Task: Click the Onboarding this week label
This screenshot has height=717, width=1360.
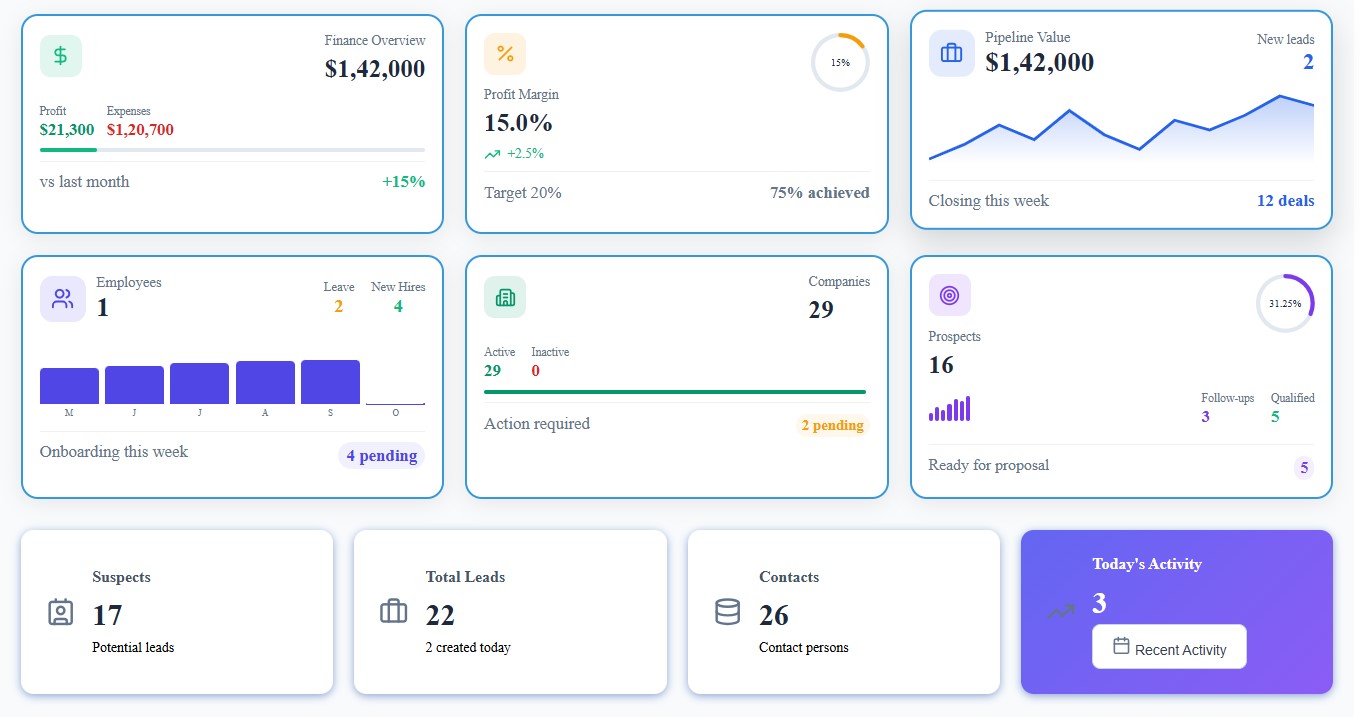Action: [x=114, y=452]
